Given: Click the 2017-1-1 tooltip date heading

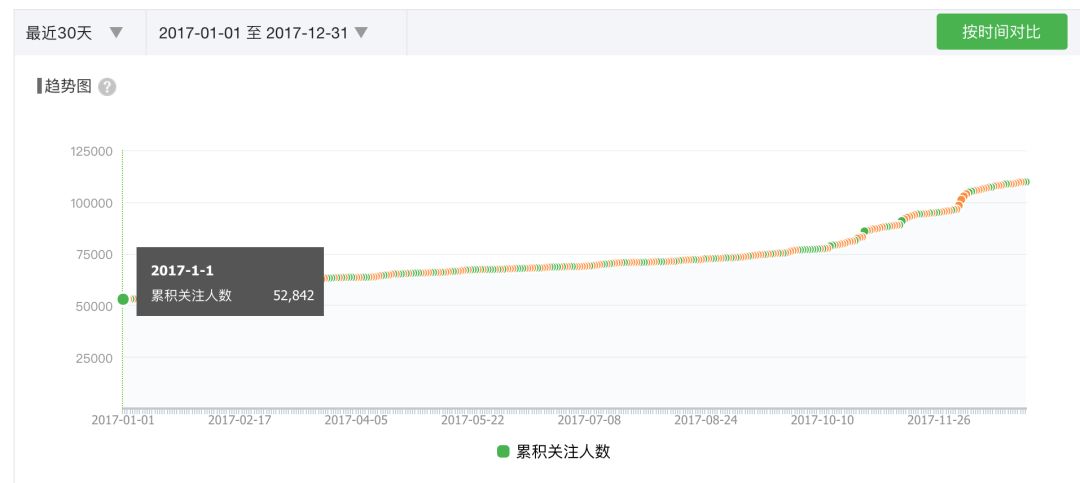Looking at the screenshot, I should [x=183, y=271].
